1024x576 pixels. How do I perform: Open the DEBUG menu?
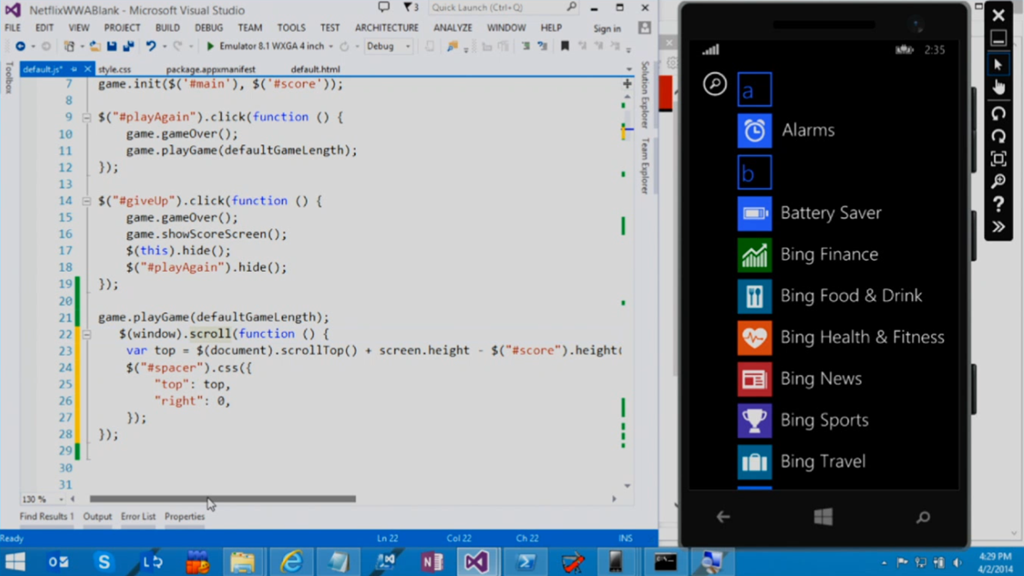coord(208,27)
